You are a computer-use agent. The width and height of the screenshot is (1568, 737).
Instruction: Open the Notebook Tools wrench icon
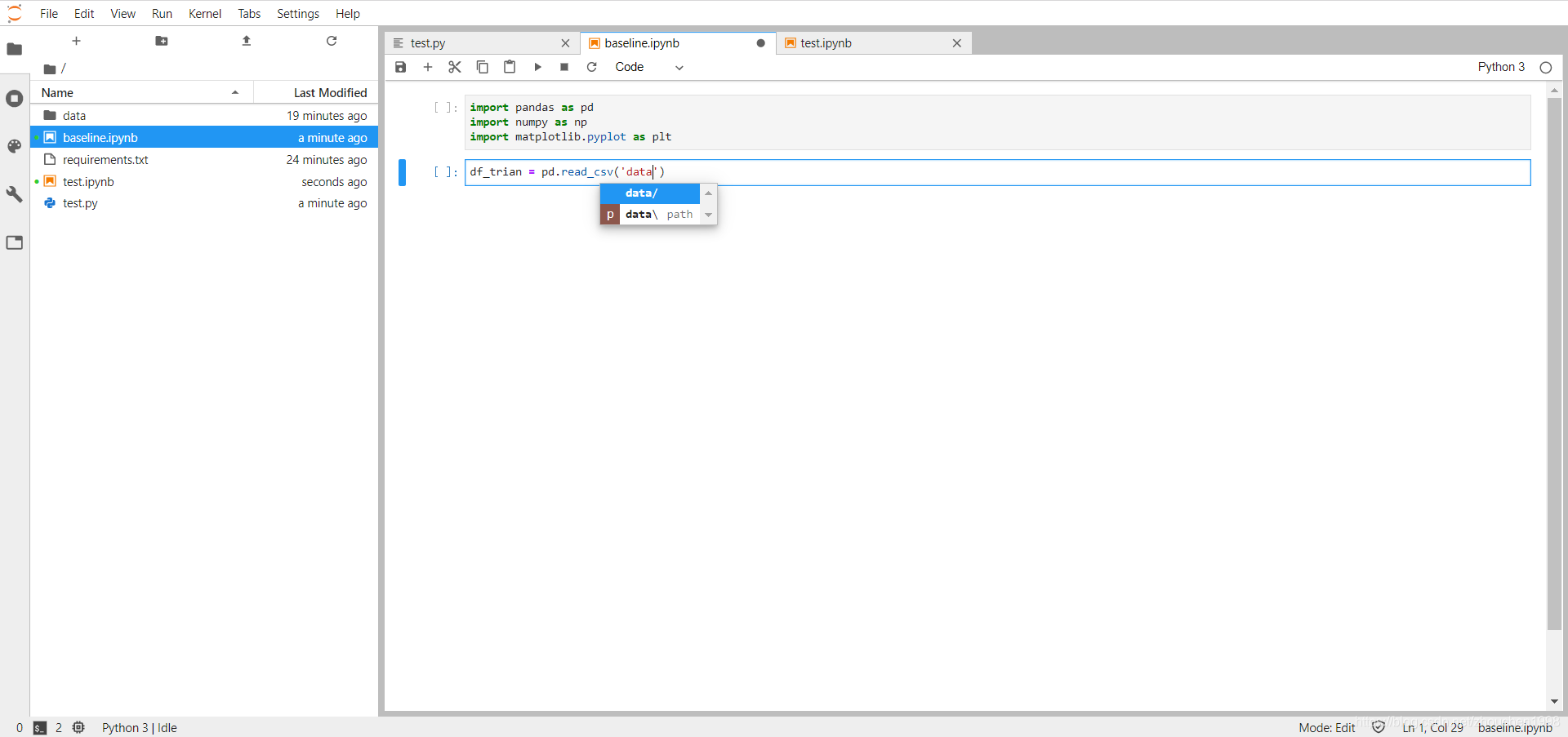15,194
